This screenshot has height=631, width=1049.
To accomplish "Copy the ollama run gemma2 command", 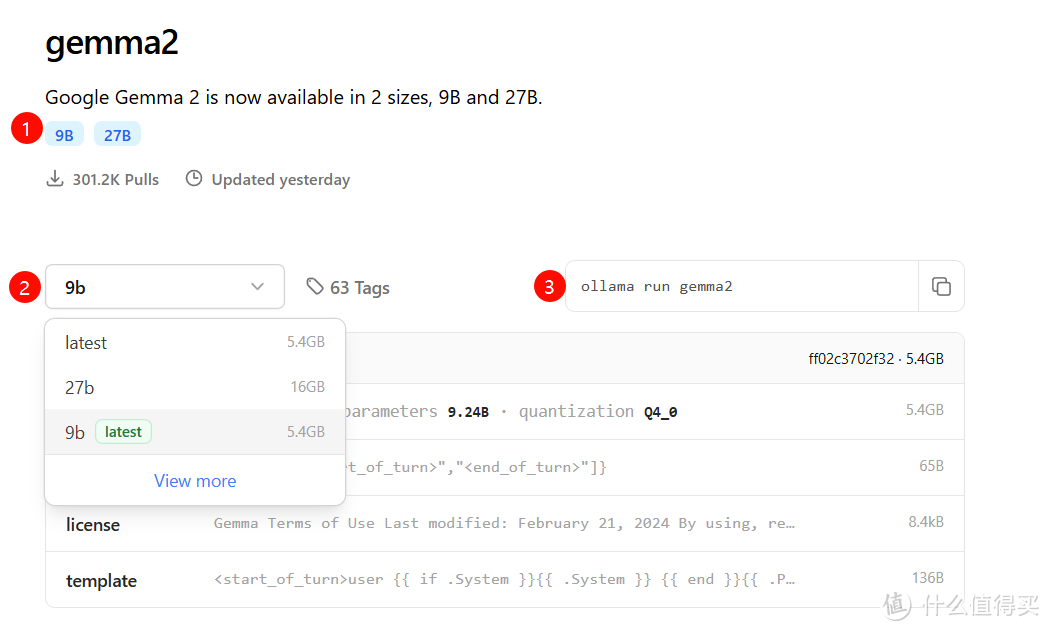I will (x=941, y=287).
